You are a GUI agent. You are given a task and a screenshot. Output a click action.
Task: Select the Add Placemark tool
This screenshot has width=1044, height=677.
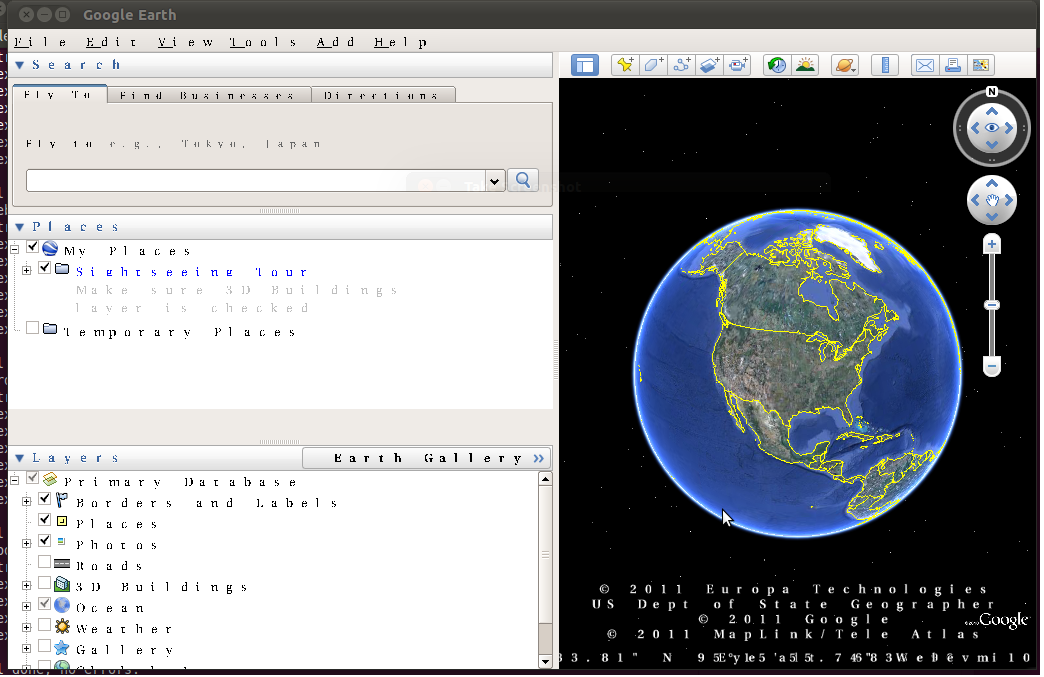[624, 64]
